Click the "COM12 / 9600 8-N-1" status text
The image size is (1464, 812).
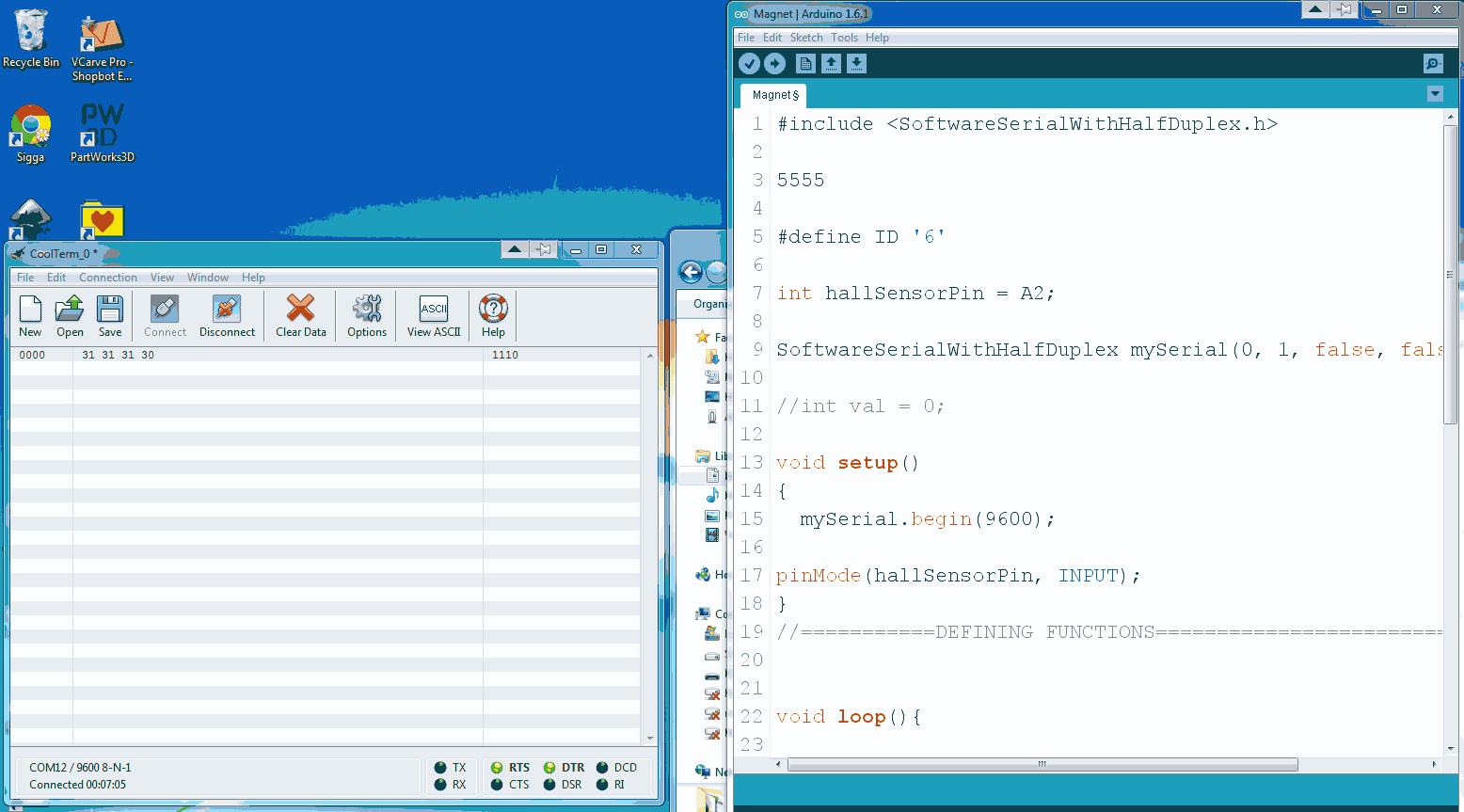[80, 768]
